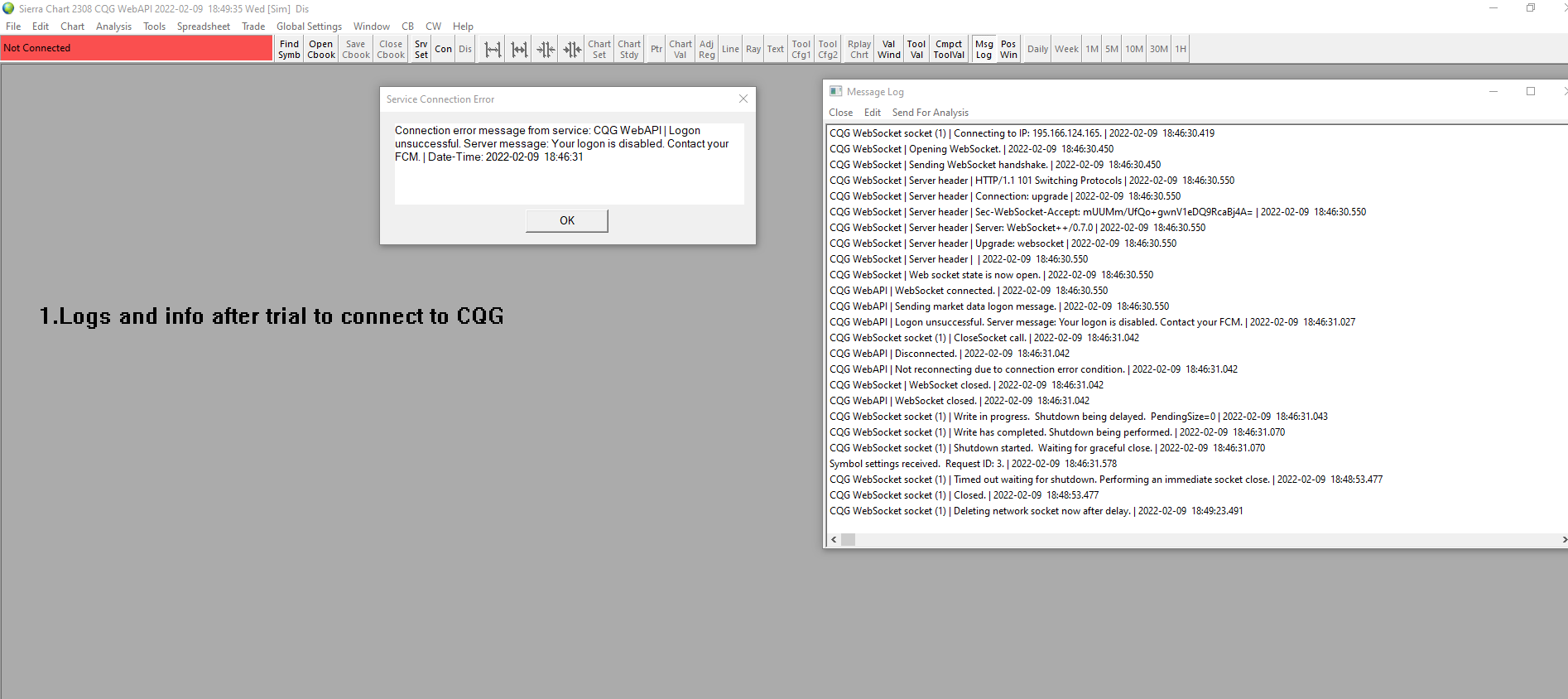
Task: Click Tool Cfg1 in toolbar
Action: point(801,49)
